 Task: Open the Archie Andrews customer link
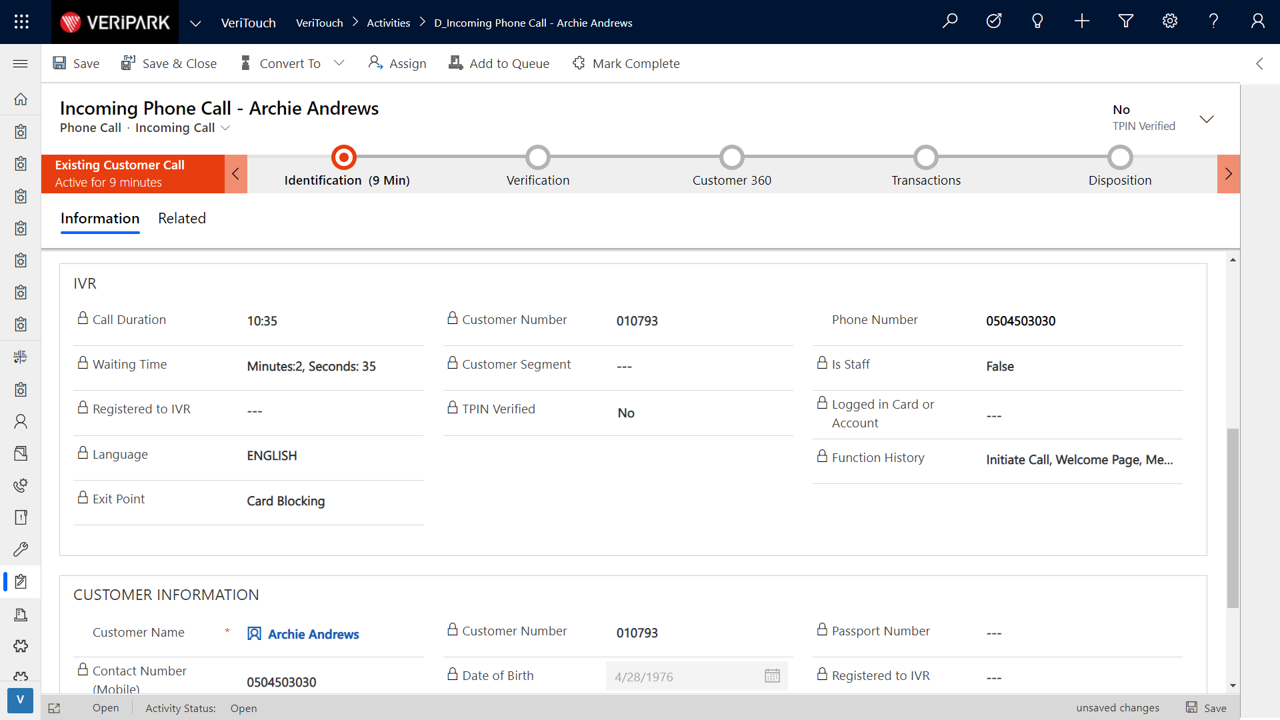(313, 634)
